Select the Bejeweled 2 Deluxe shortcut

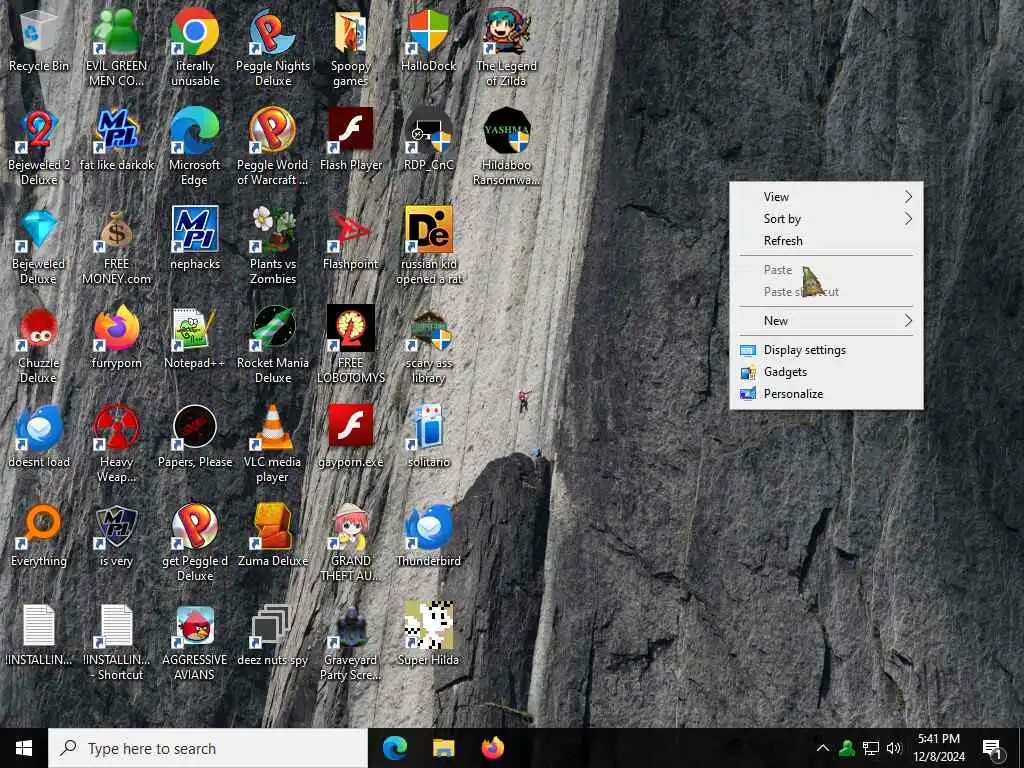(x=39, y=146)
